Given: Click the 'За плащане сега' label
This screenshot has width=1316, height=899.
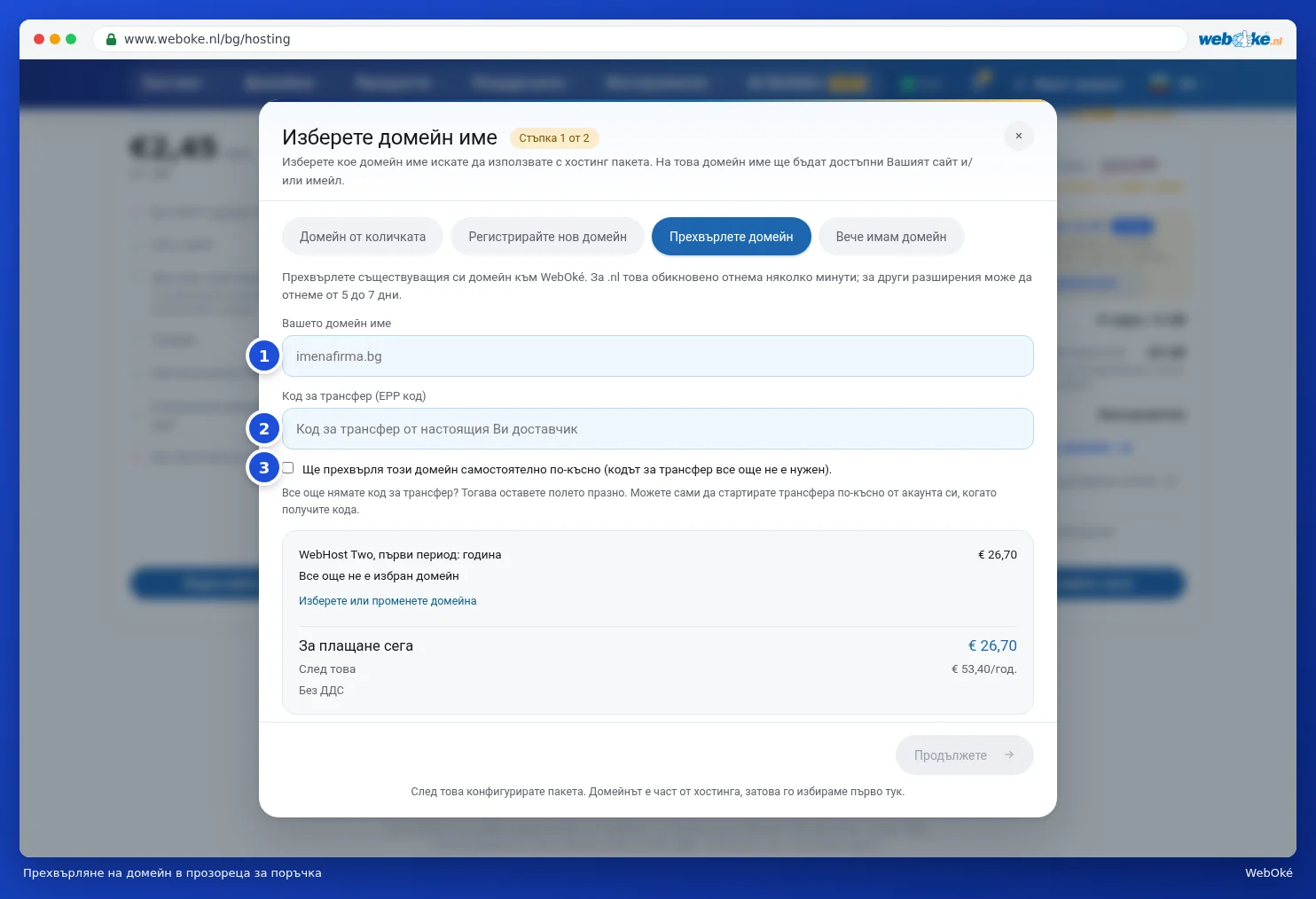Looking at the screenshot, I should [356, 645].
